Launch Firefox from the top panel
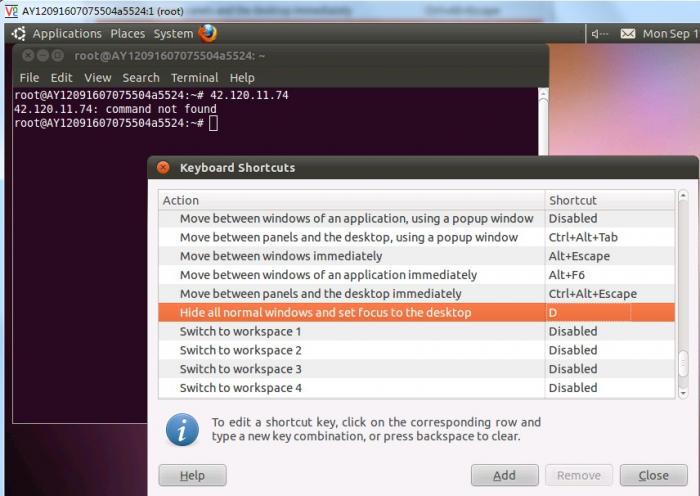The image size is (700, 496). click(x=207, y=33)
